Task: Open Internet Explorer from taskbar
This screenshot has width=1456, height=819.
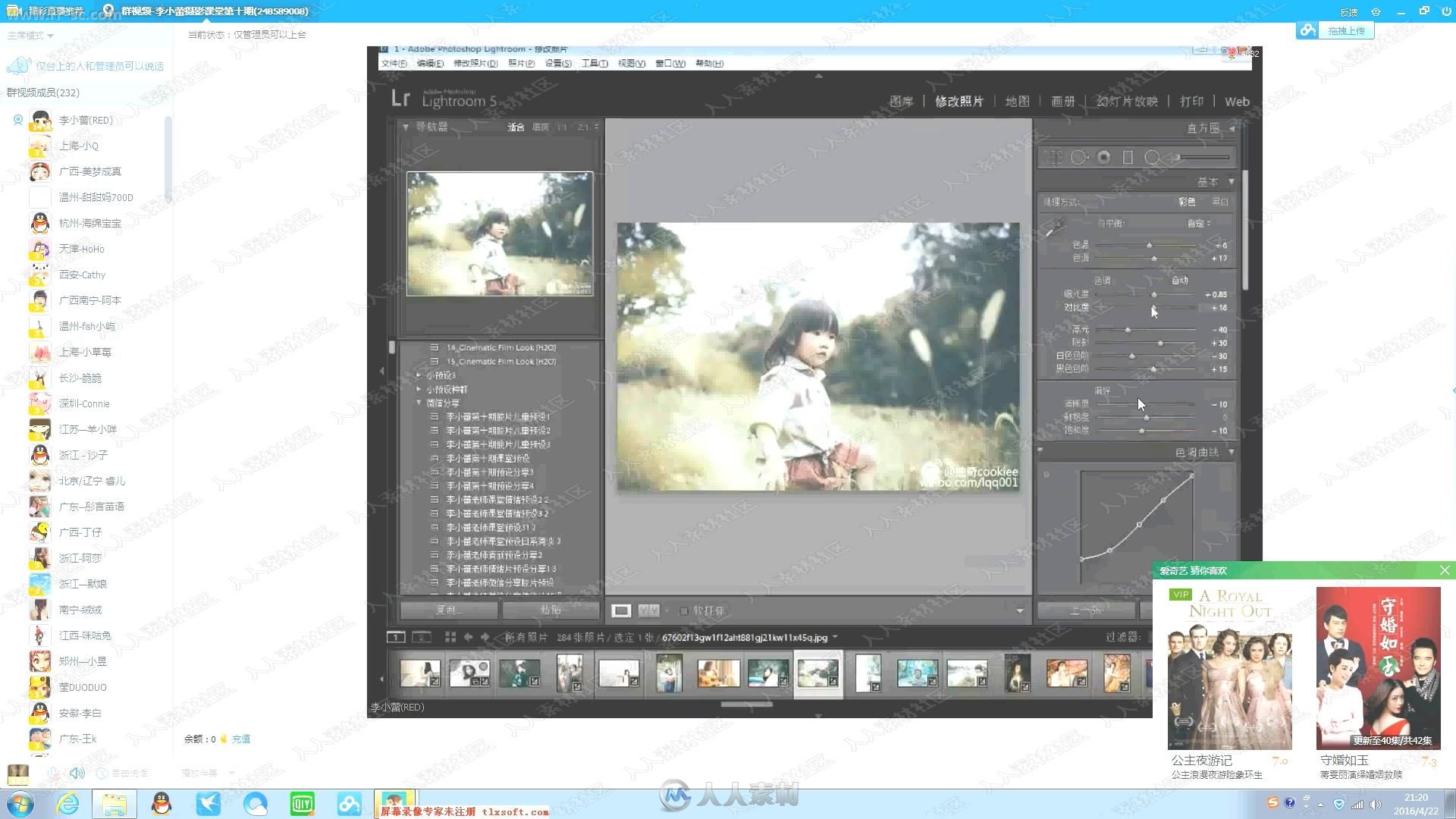Action: (x=67, y=803)
